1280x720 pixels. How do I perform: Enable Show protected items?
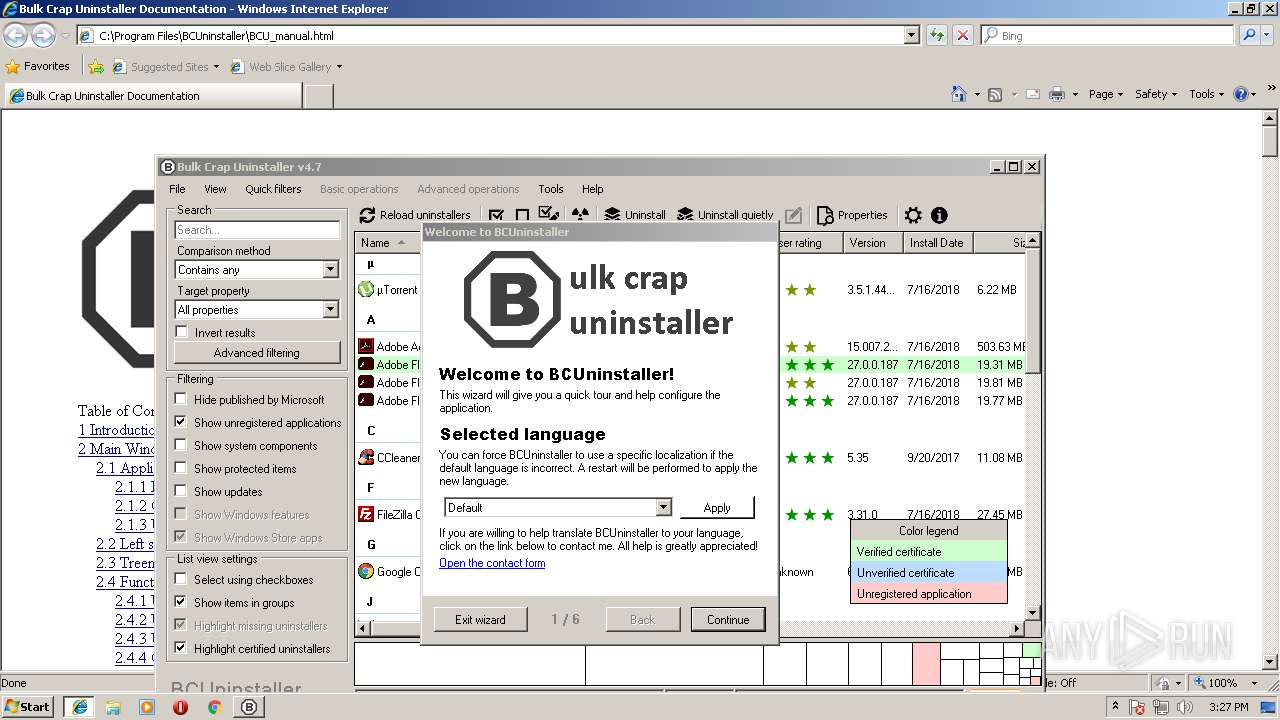pyautogui.click(x=181, y=468)
